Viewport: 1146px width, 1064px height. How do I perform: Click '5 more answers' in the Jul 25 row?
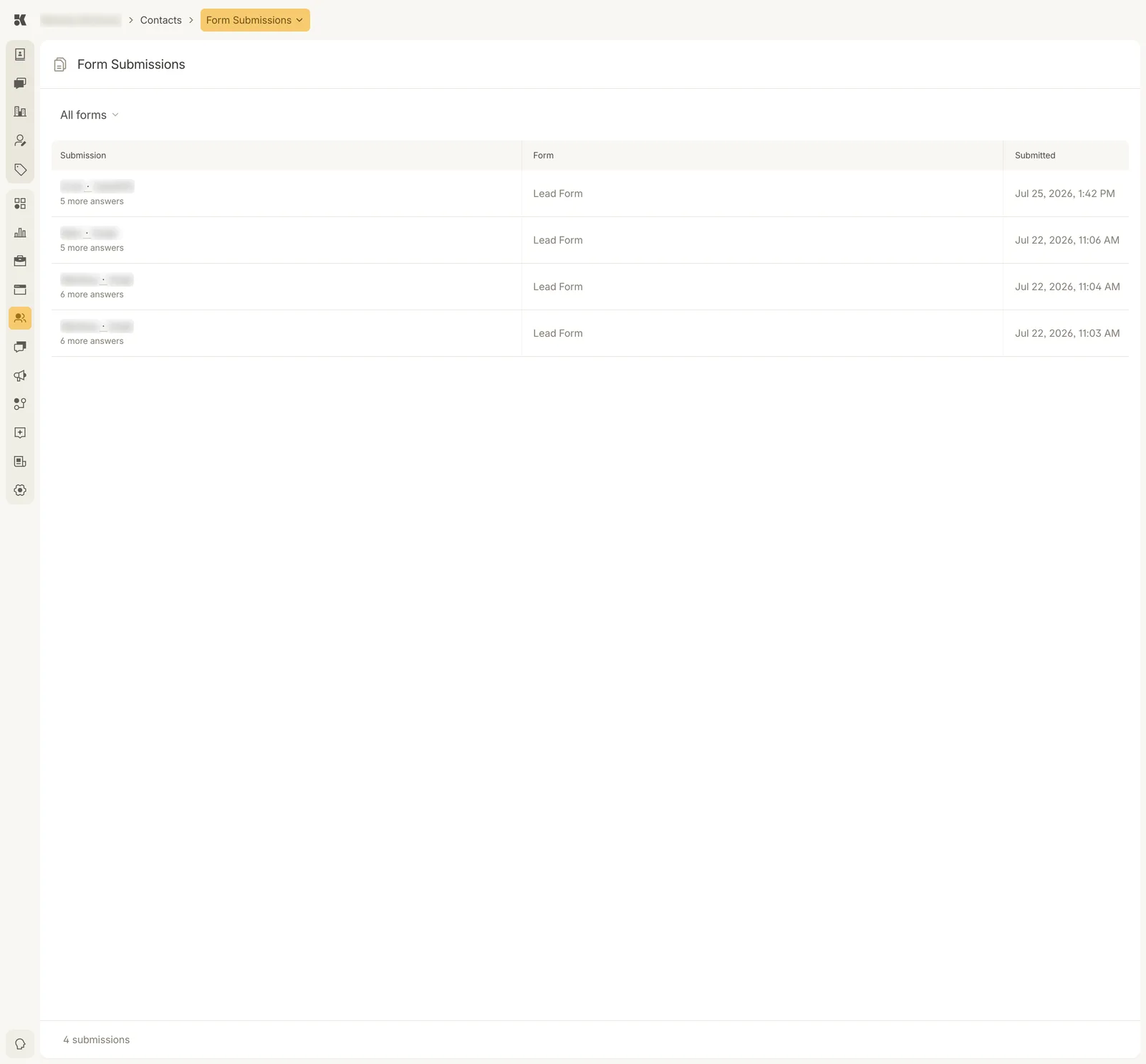point(92,201)
